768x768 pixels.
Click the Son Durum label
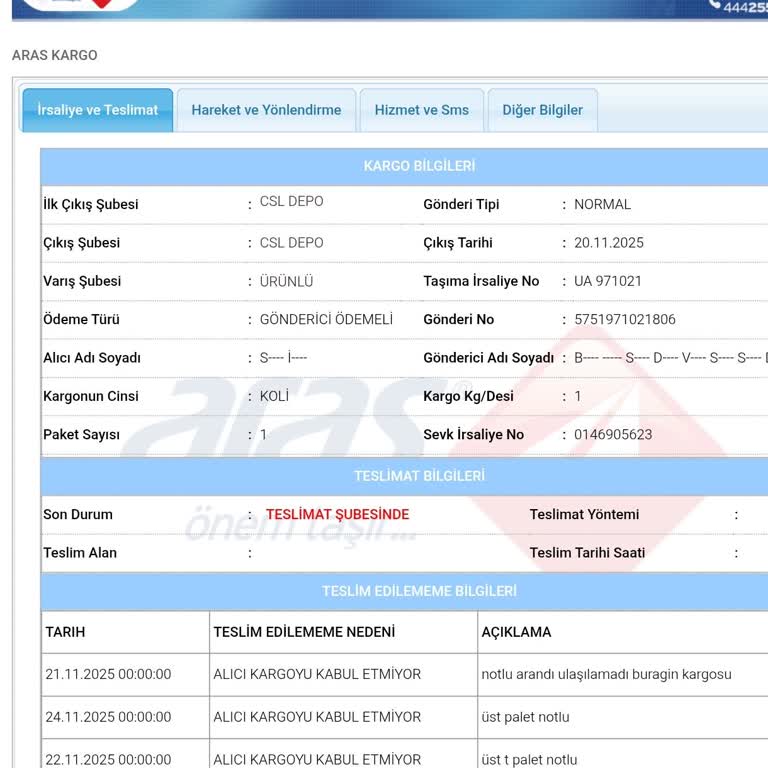[78, 514]
